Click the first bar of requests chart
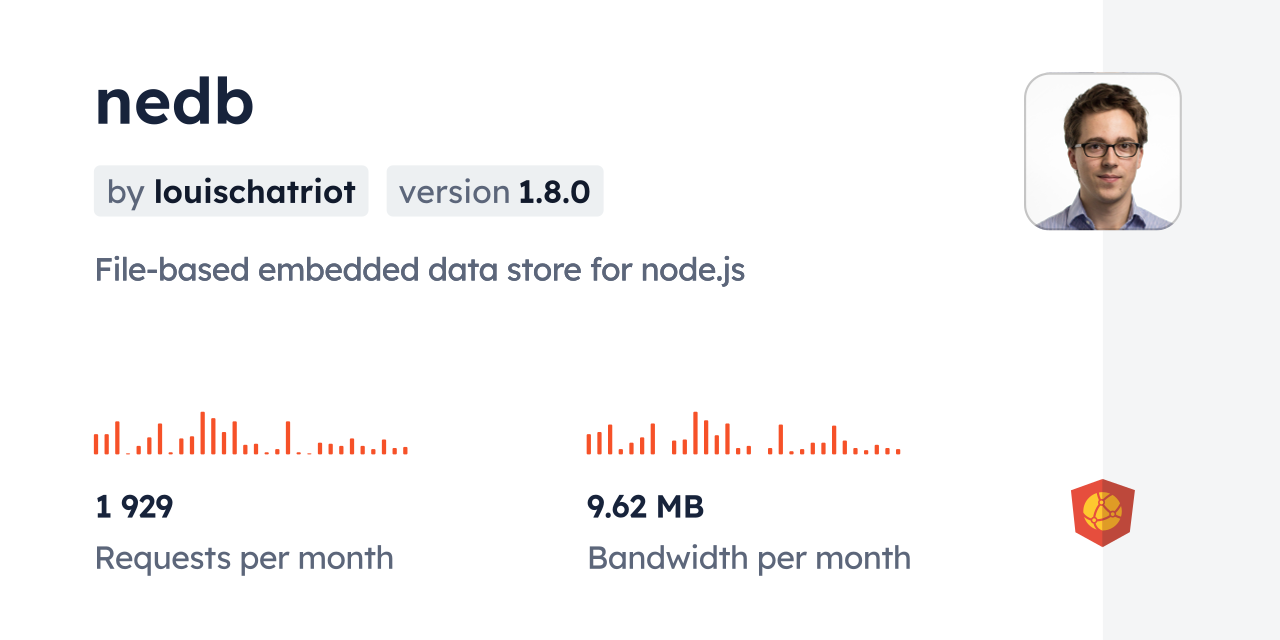The height and width of the screenshot is (640, 1280). click(x=96, y=444)
